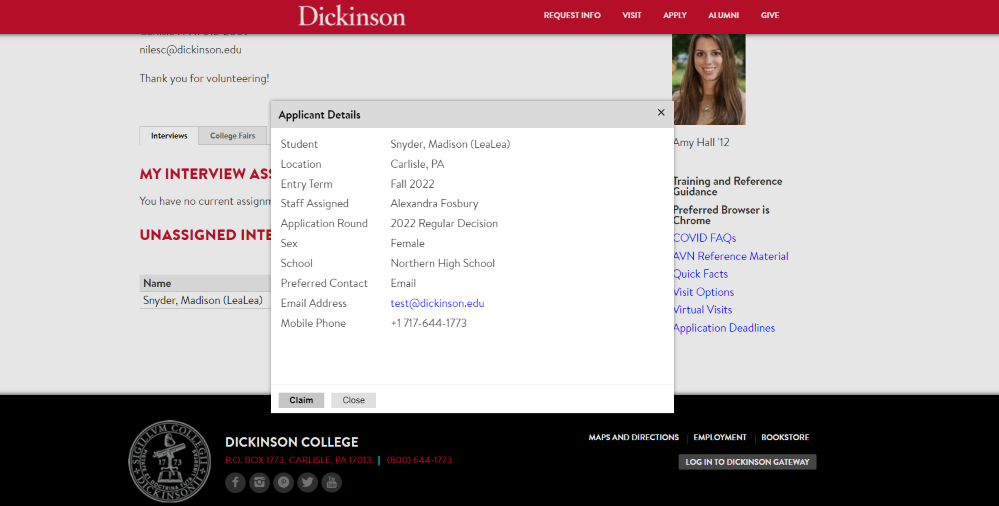Open the Apply menu item
The height and width of the screenshot is (506, 999).
[675, 16]
